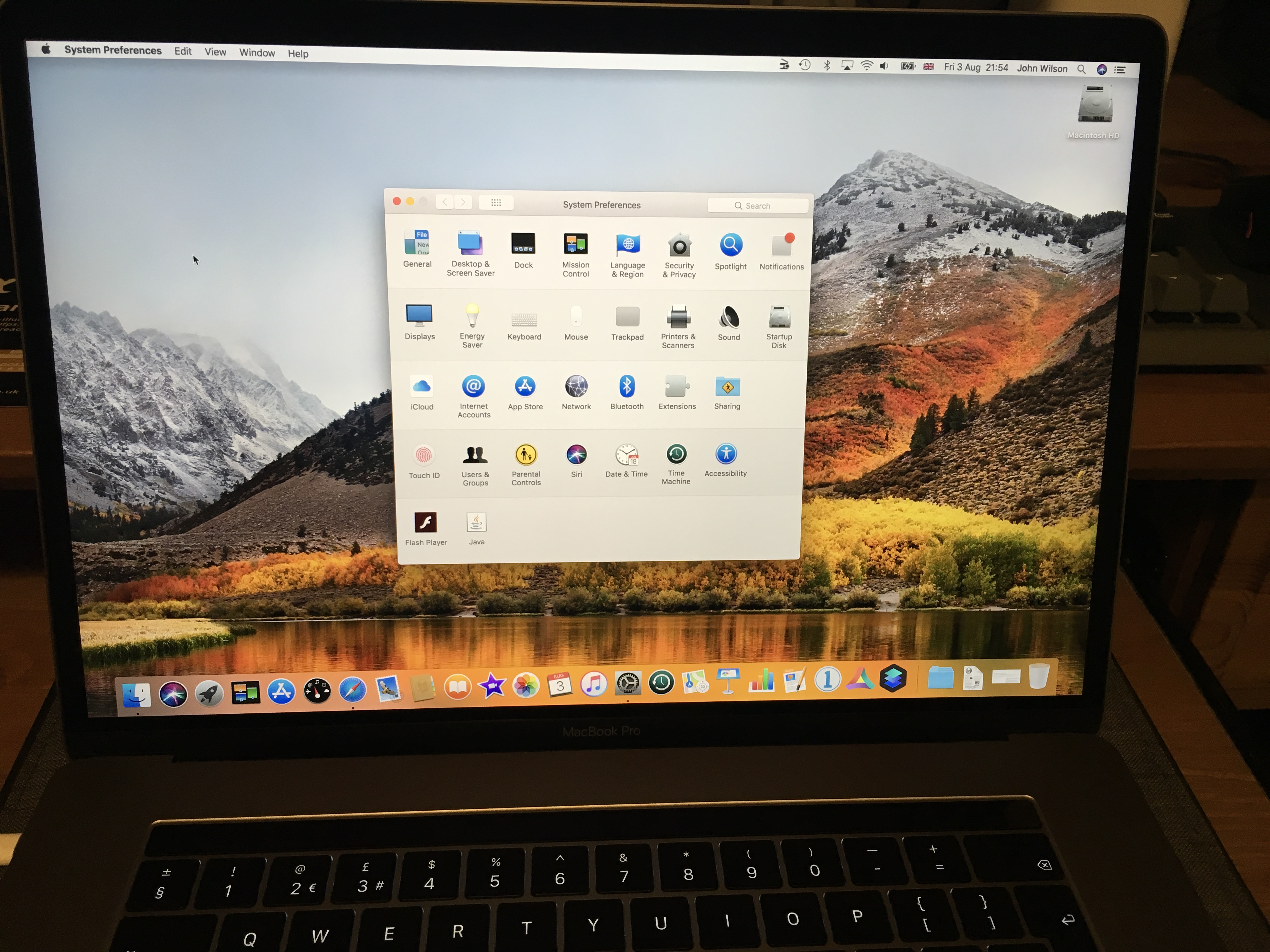Click the Show All grid button

[496, 202]
